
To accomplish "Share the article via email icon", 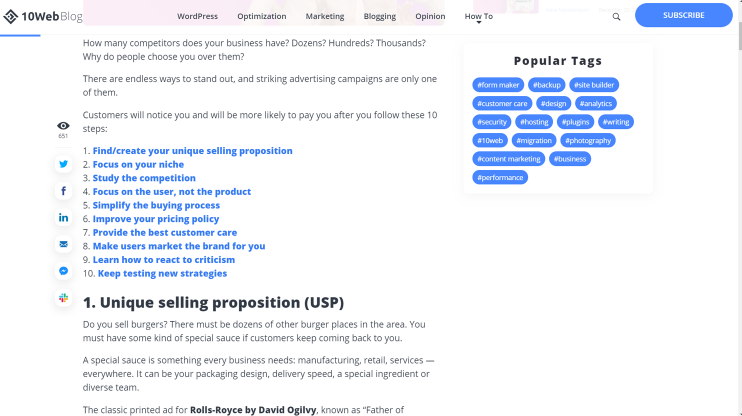I will (x=63, y=244).
